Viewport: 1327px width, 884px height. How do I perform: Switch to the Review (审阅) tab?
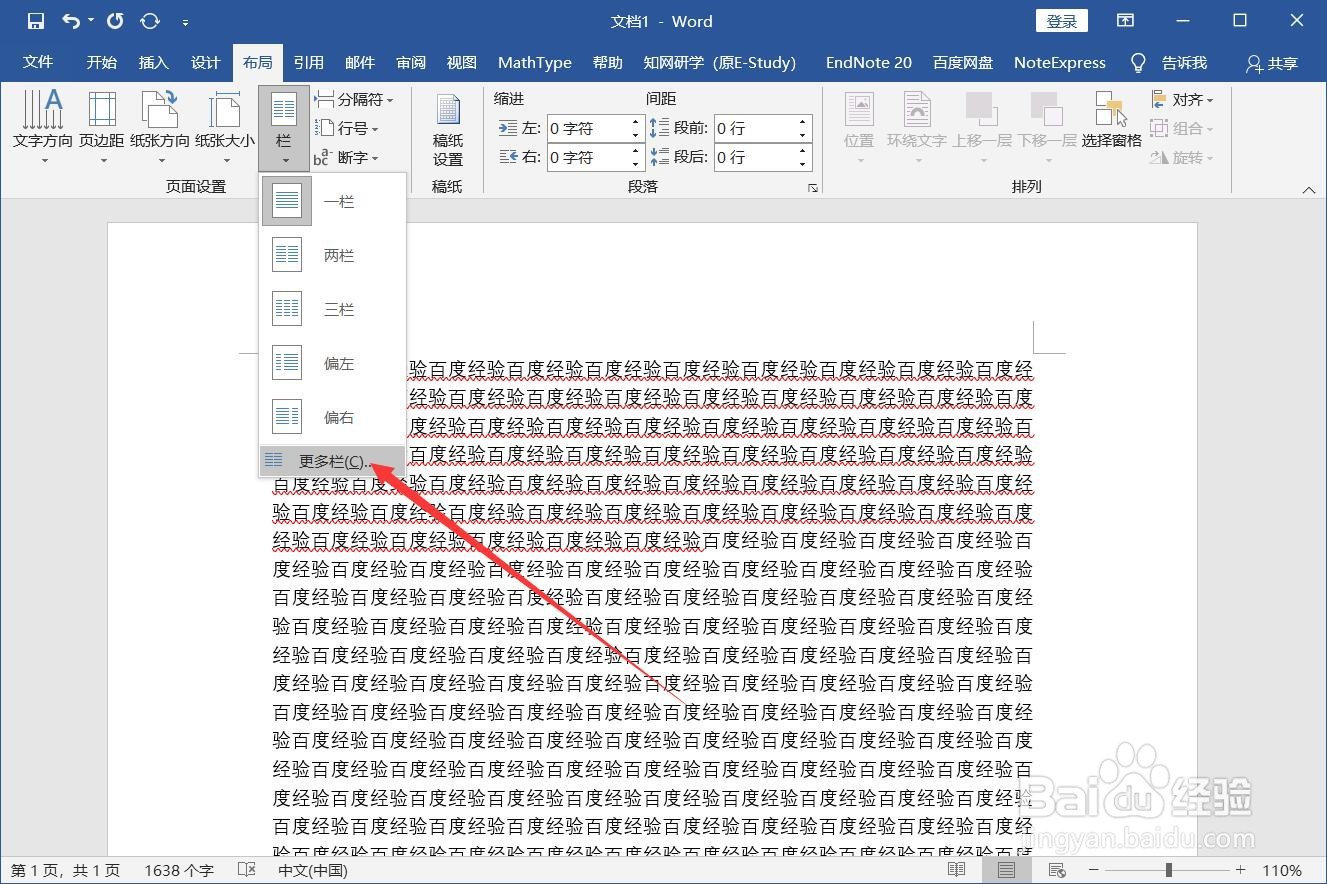(x=411, y=62)
